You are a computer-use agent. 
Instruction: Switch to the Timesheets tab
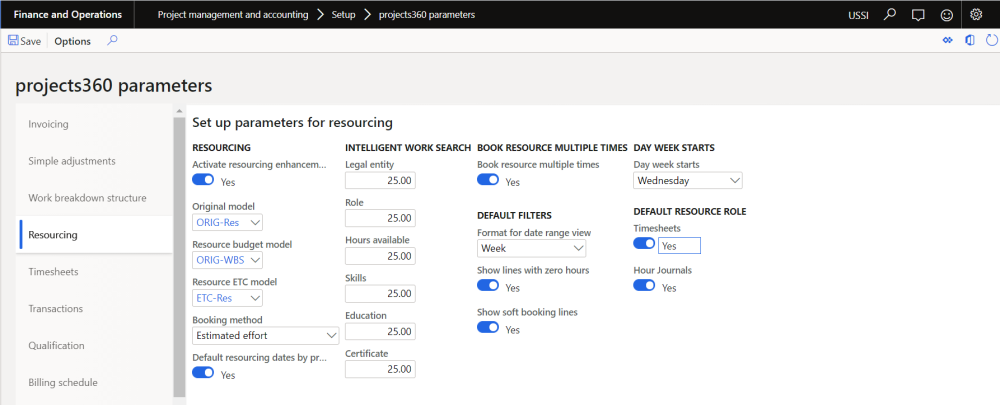53,272
